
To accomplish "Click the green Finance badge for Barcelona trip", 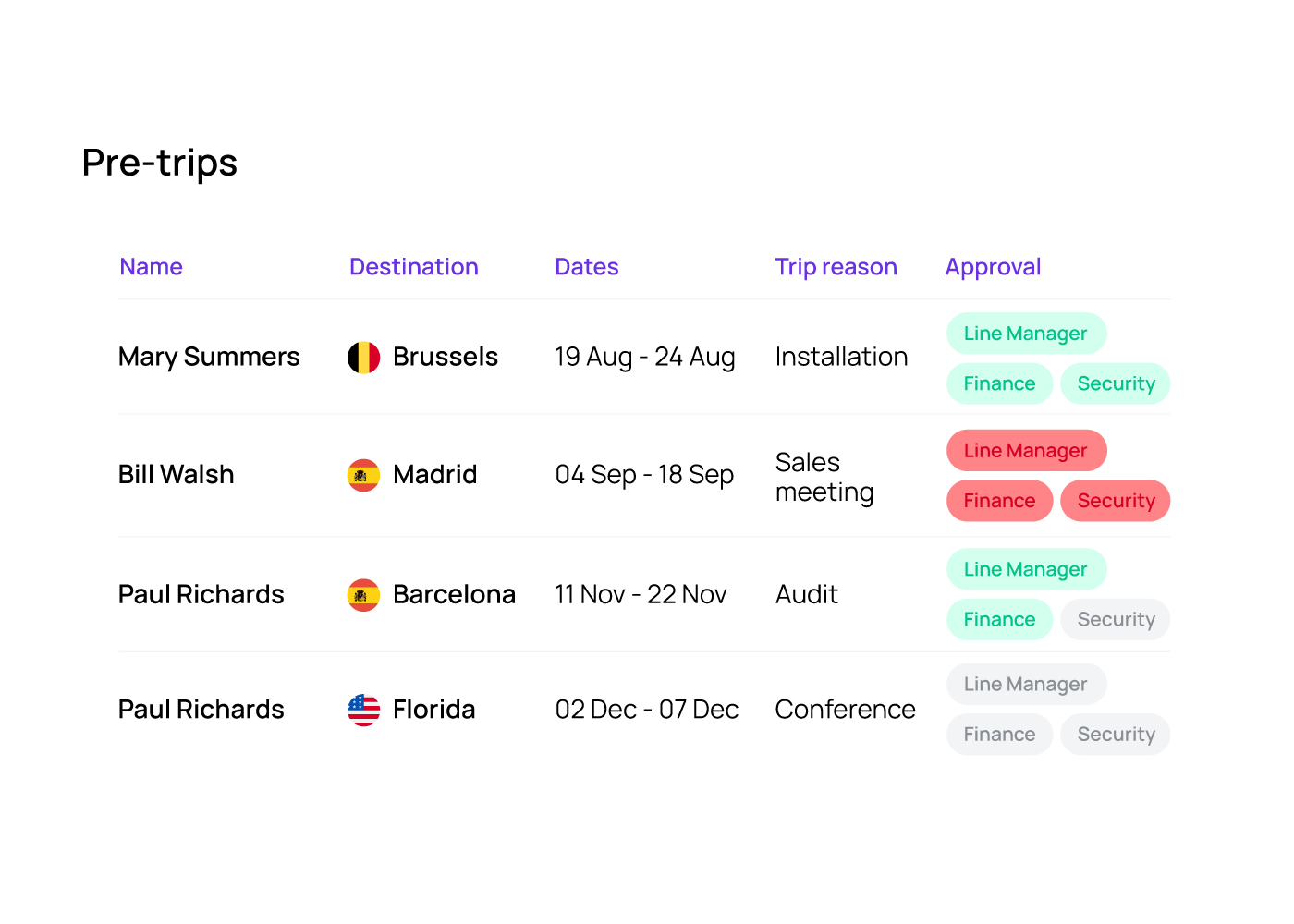I will (999, 619).
